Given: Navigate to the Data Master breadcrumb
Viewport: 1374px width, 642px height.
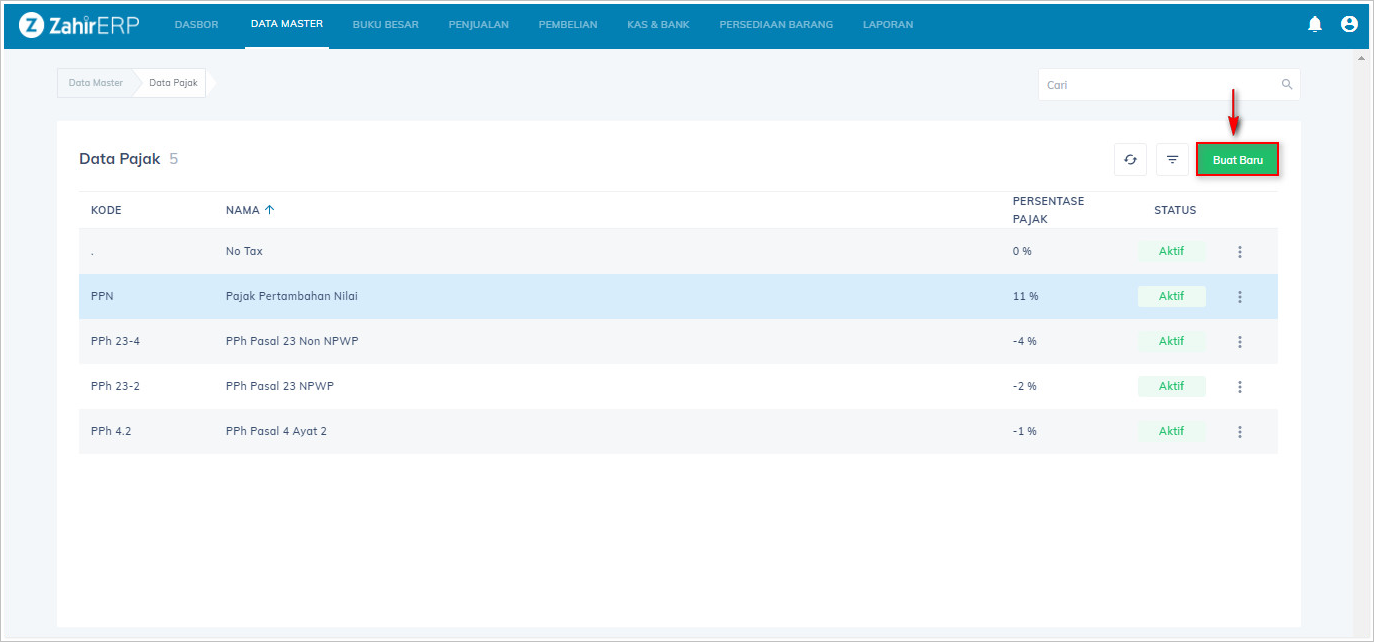Looking at the screenshot, I should click(x=95, y=83).
